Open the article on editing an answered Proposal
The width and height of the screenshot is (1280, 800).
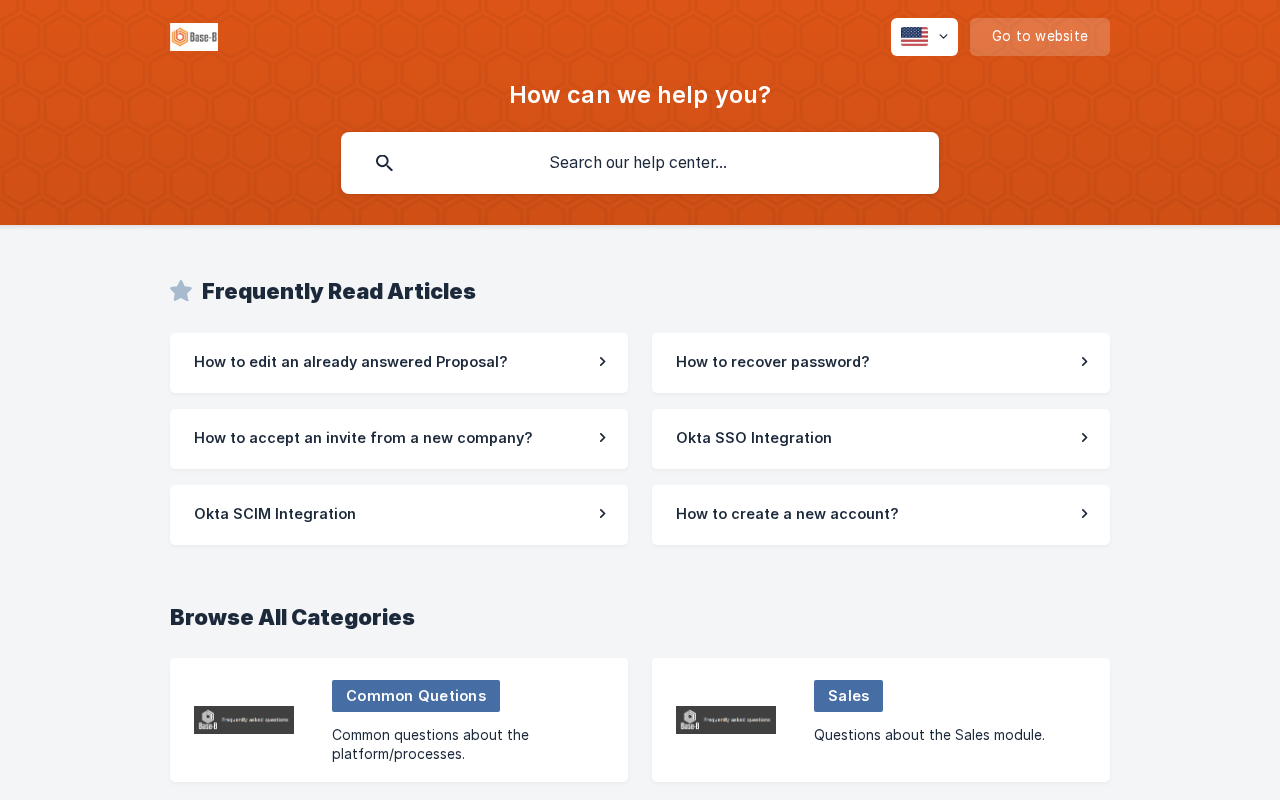pos(351,362)
